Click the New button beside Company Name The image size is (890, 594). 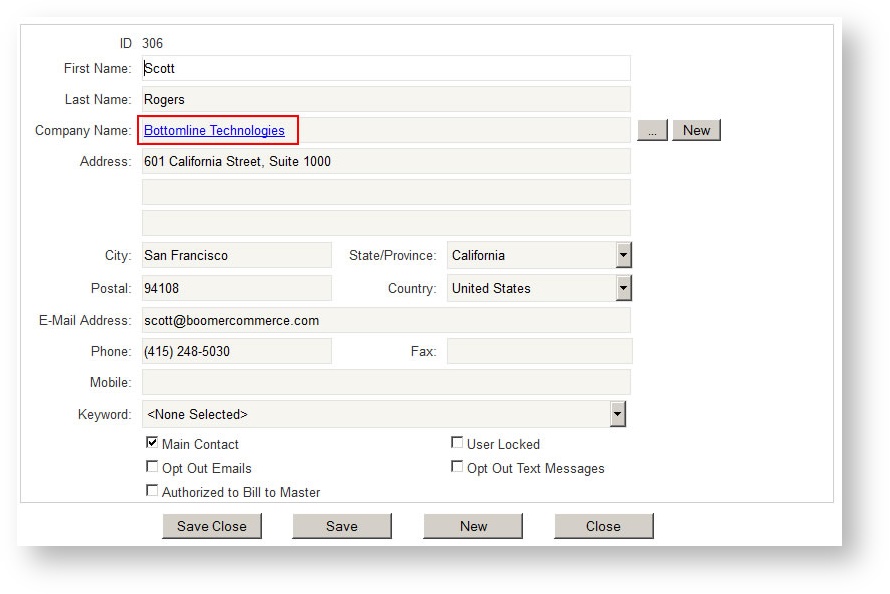tap(696, 130)
